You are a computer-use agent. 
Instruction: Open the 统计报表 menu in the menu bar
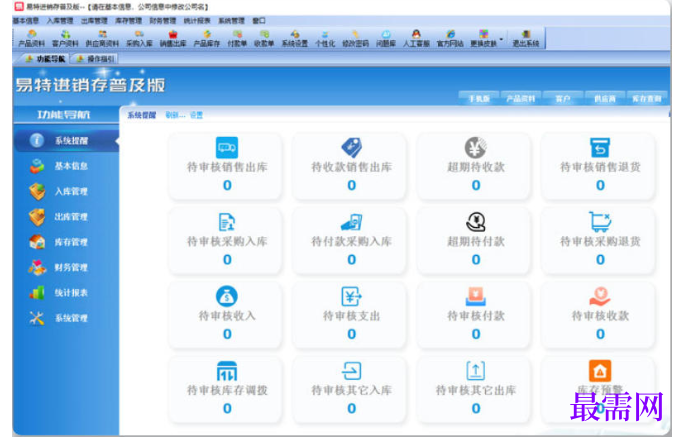pos(197,20)
